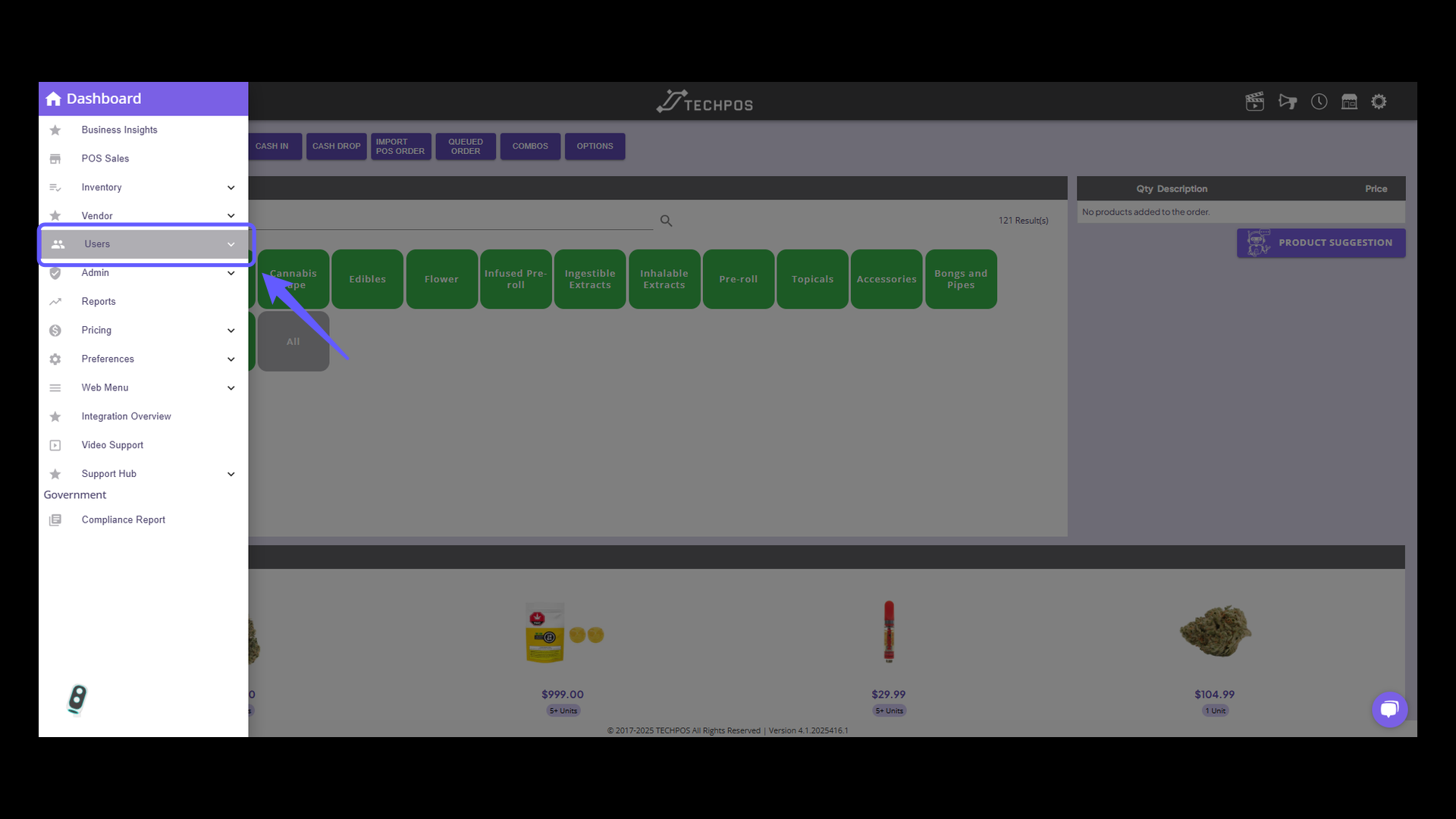This screenshot has height=819, width=1456.
Task: Click the $29.99 vape cartridge product thumbnail
Action: point(888,632)
